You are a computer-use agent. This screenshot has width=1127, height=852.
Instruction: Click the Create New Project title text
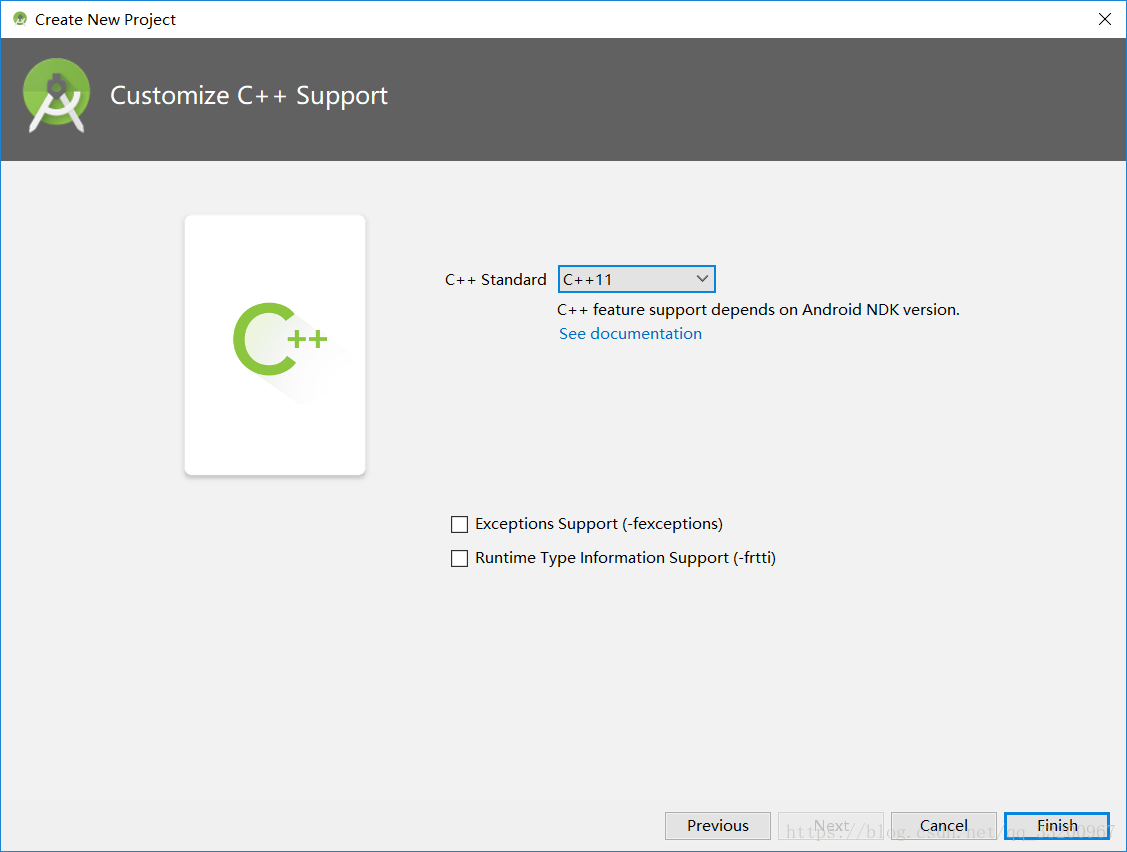coord(105,19)
